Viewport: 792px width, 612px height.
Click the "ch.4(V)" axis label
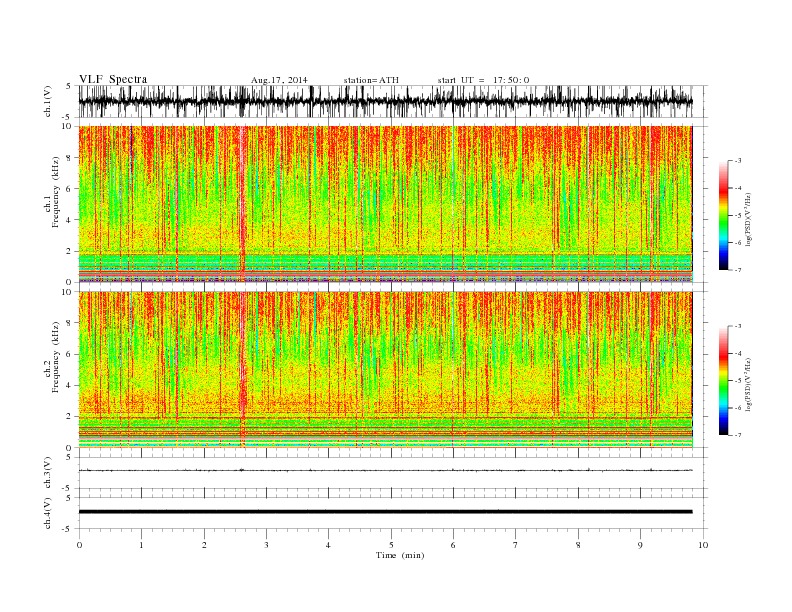click(48, 513)
